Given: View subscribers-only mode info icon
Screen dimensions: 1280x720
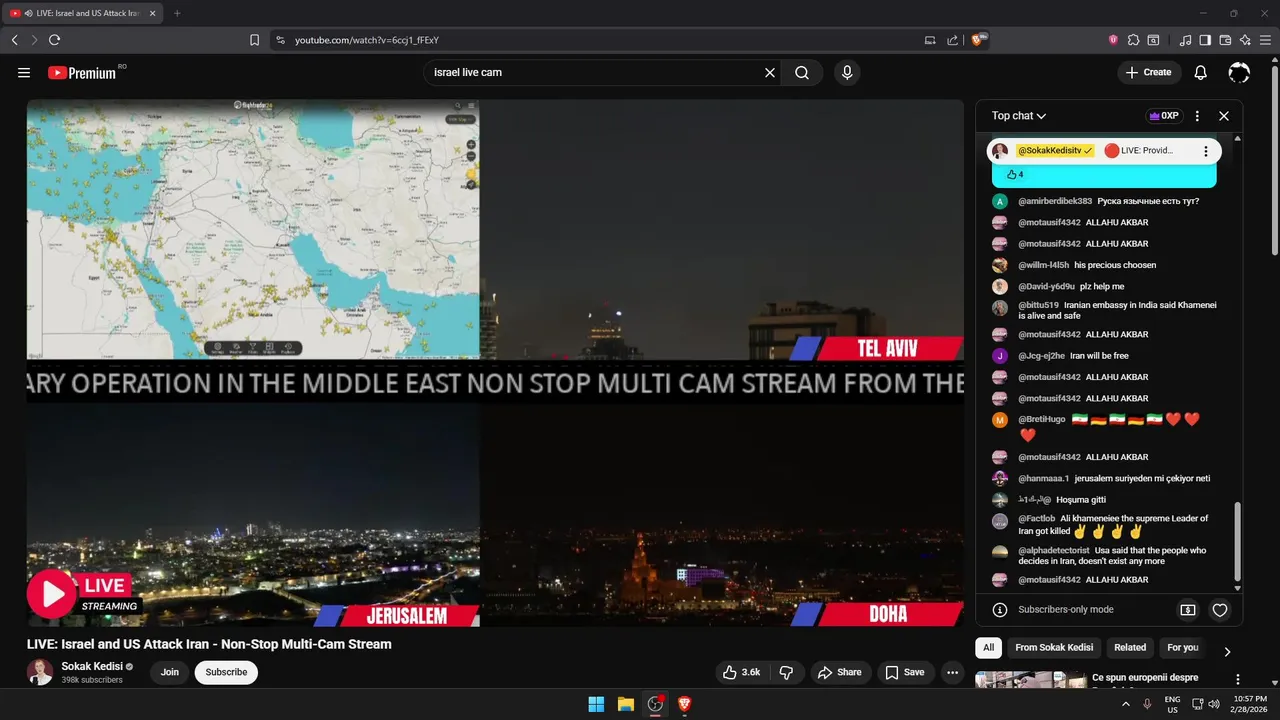Looking at the screenshot, I should point(999,610).
